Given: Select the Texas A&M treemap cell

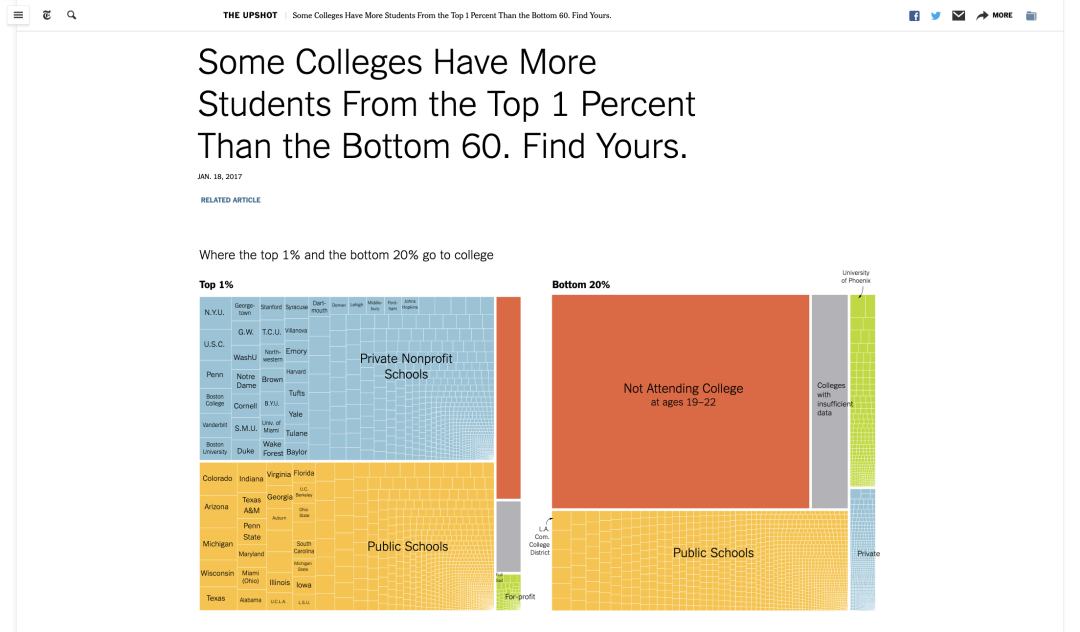Looking at the screenshot, I should point(251,505).
